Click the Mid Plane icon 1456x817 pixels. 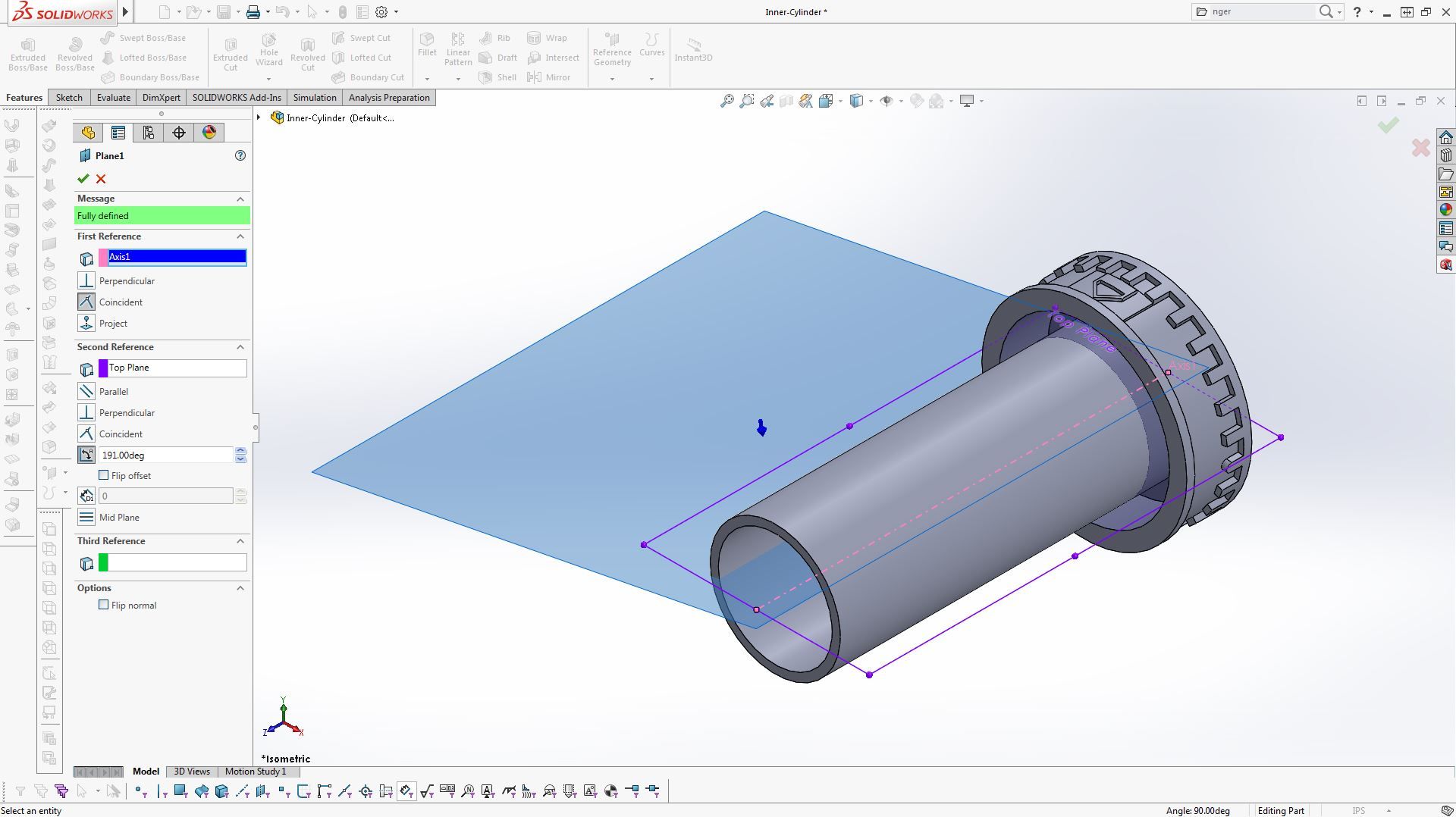[x=86, y=518]
